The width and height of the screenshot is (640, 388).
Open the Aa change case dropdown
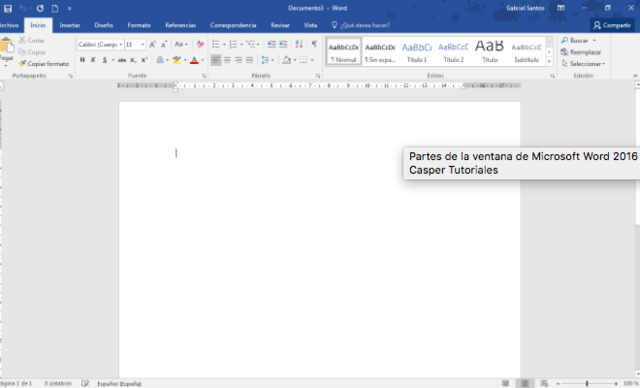tap(181, 44)
